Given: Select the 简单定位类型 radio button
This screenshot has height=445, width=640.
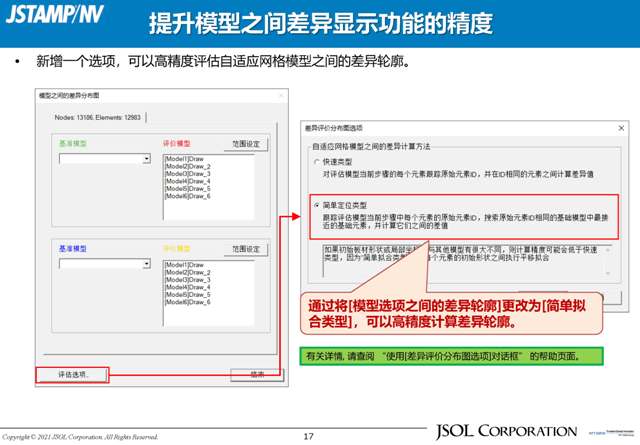Looking at the screenshot, I should click(x=316, y=204).
